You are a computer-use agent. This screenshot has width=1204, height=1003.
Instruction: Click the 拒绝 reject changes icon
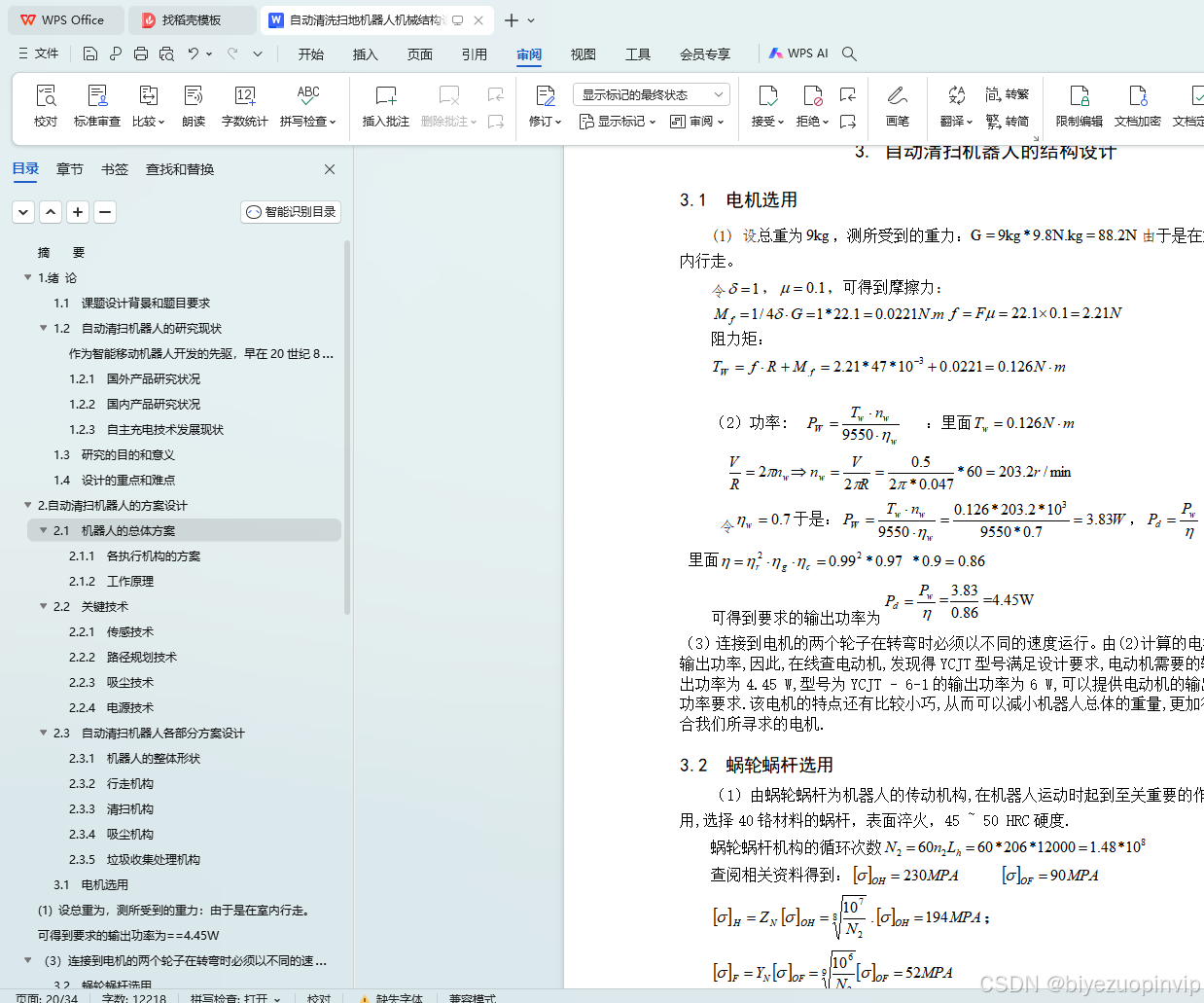pos(812,95)
